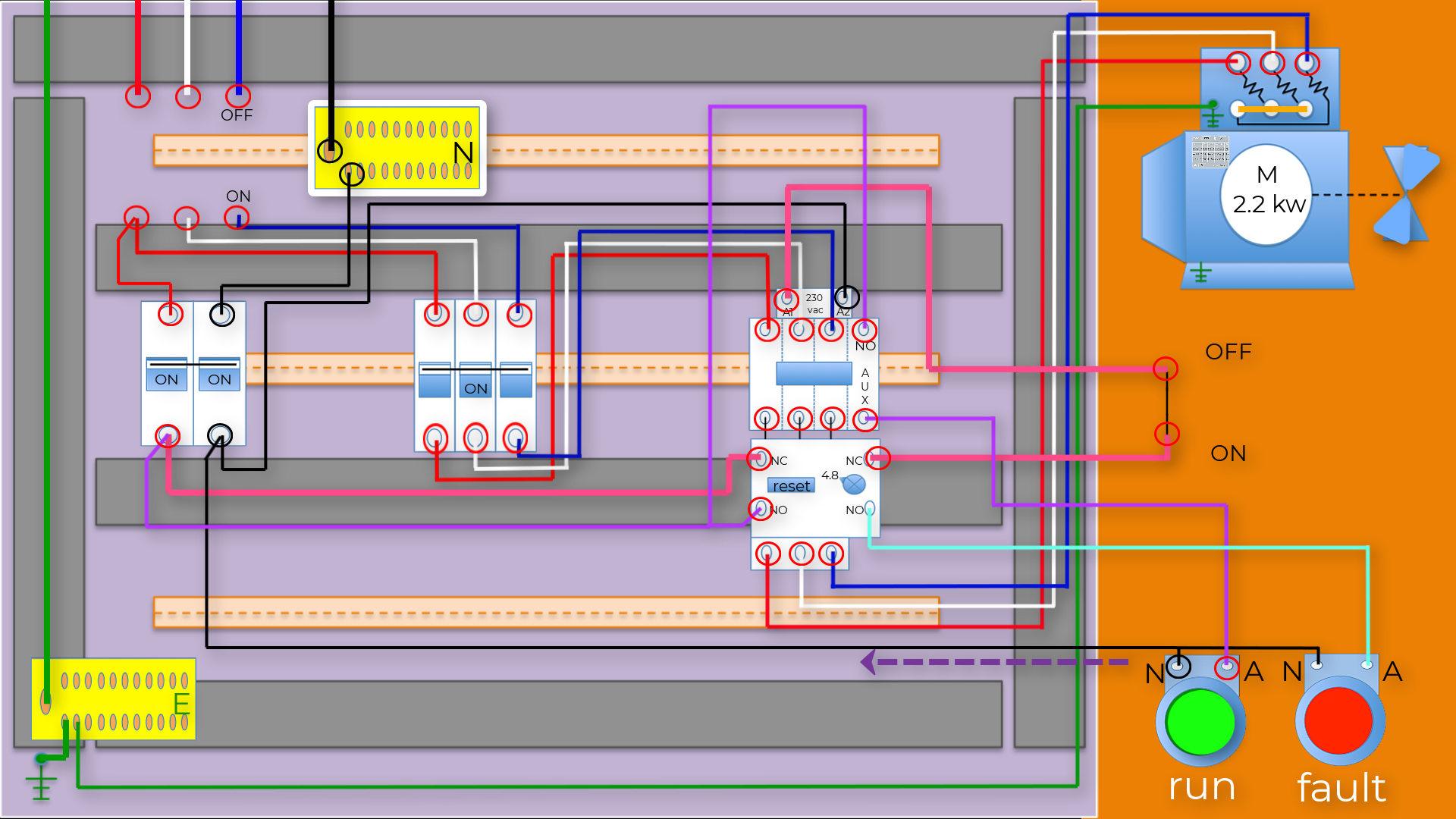
Task: Click the red phase ON terminal of isolator
Action: coord(136,218)
